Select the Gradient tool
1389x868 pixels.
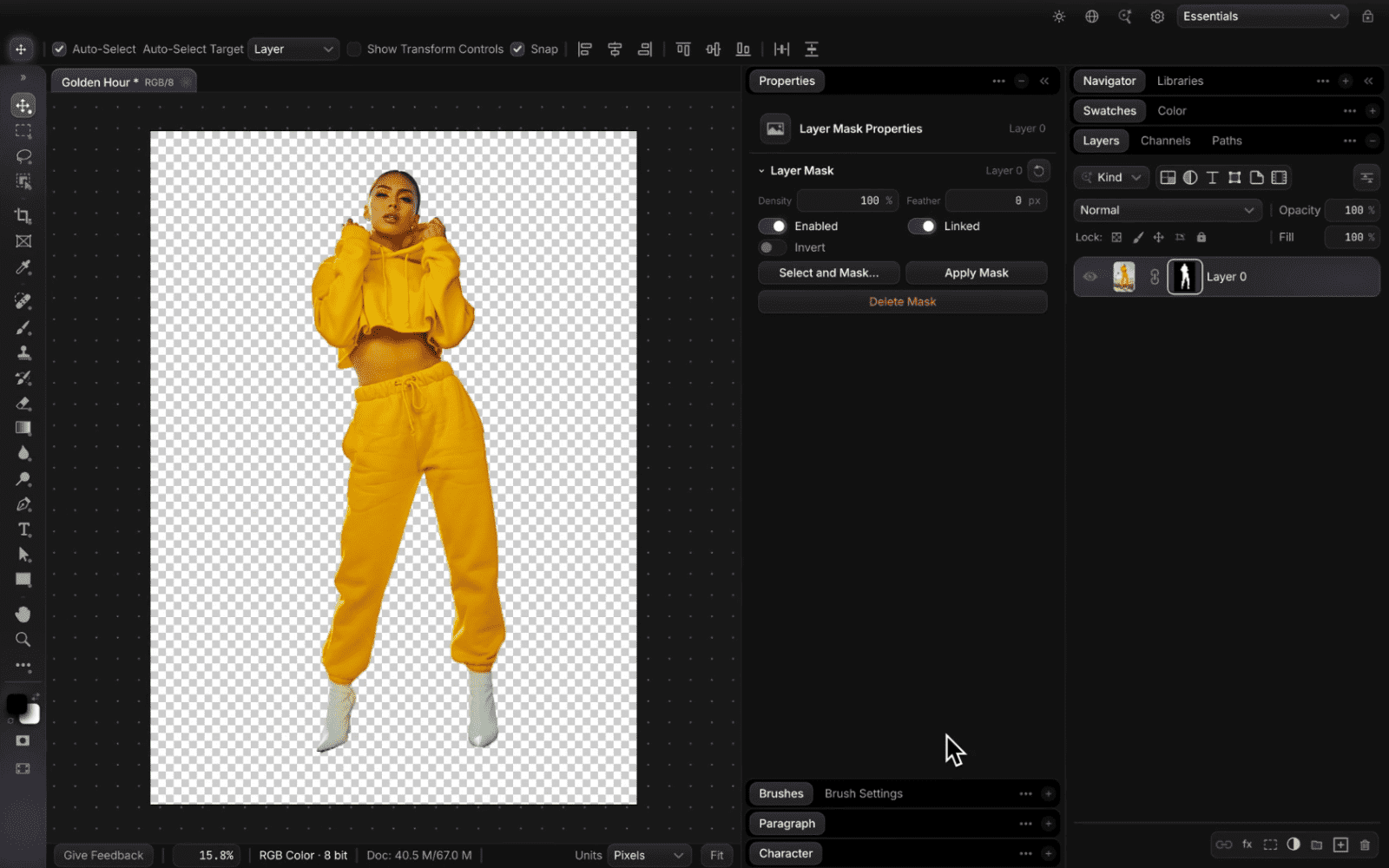click(23, 428)
